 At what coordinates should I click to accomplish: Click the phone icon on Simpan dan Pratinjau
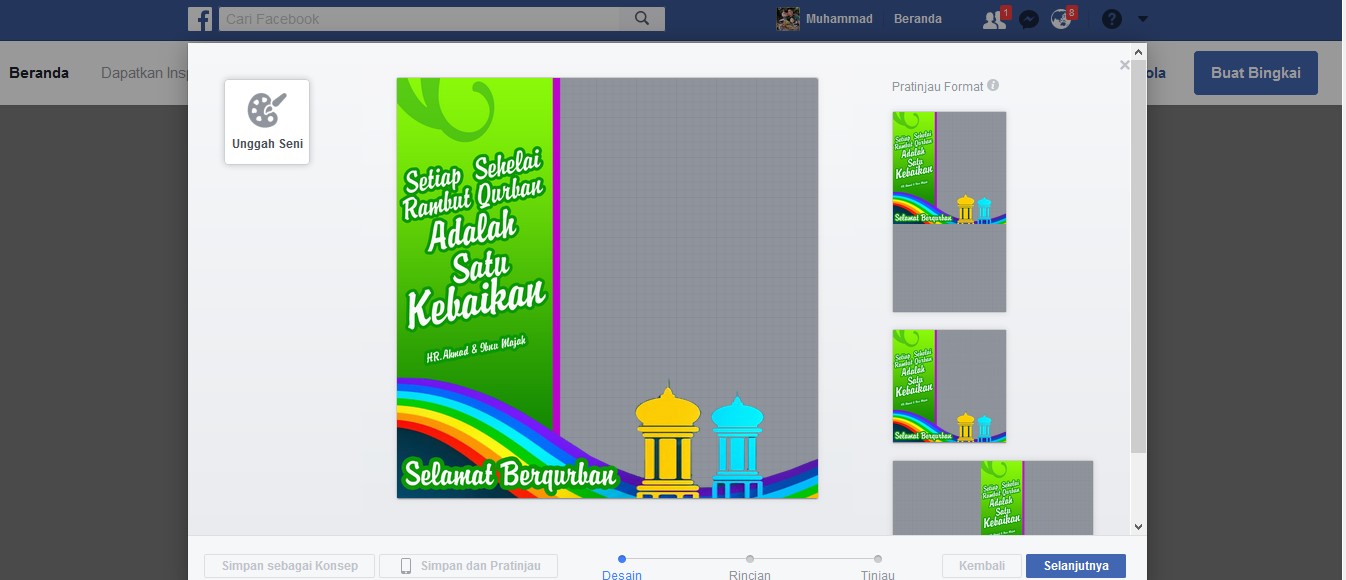click(406, 565)
